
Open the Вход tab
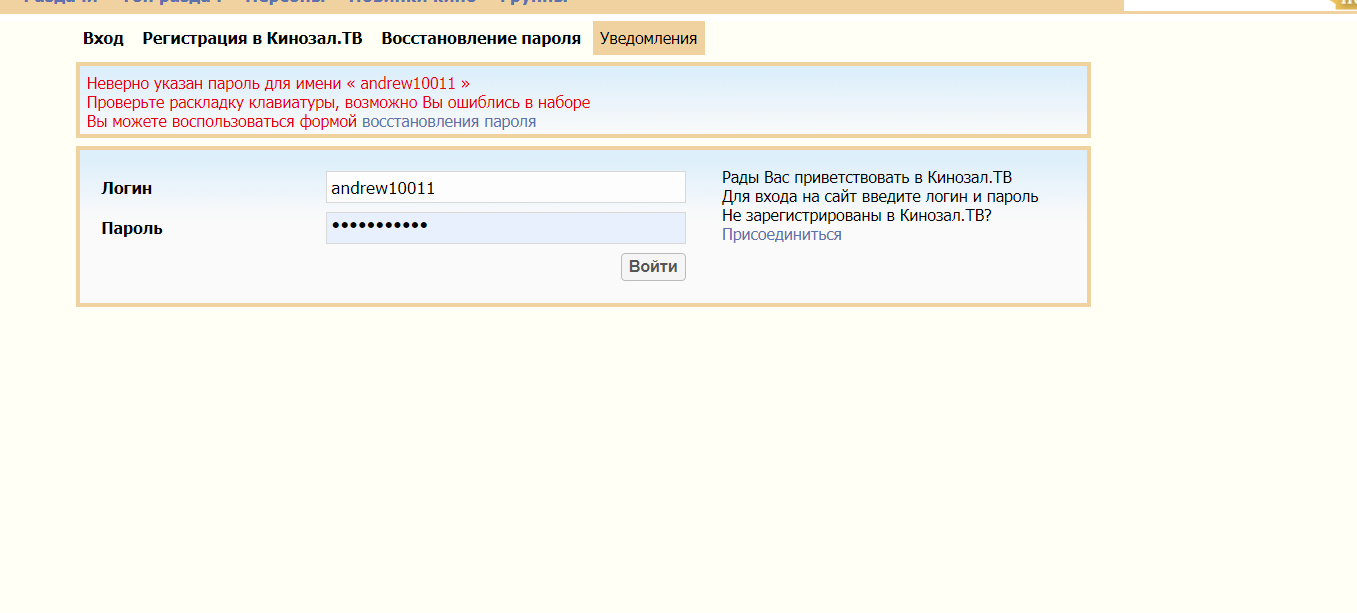(103, 38)
